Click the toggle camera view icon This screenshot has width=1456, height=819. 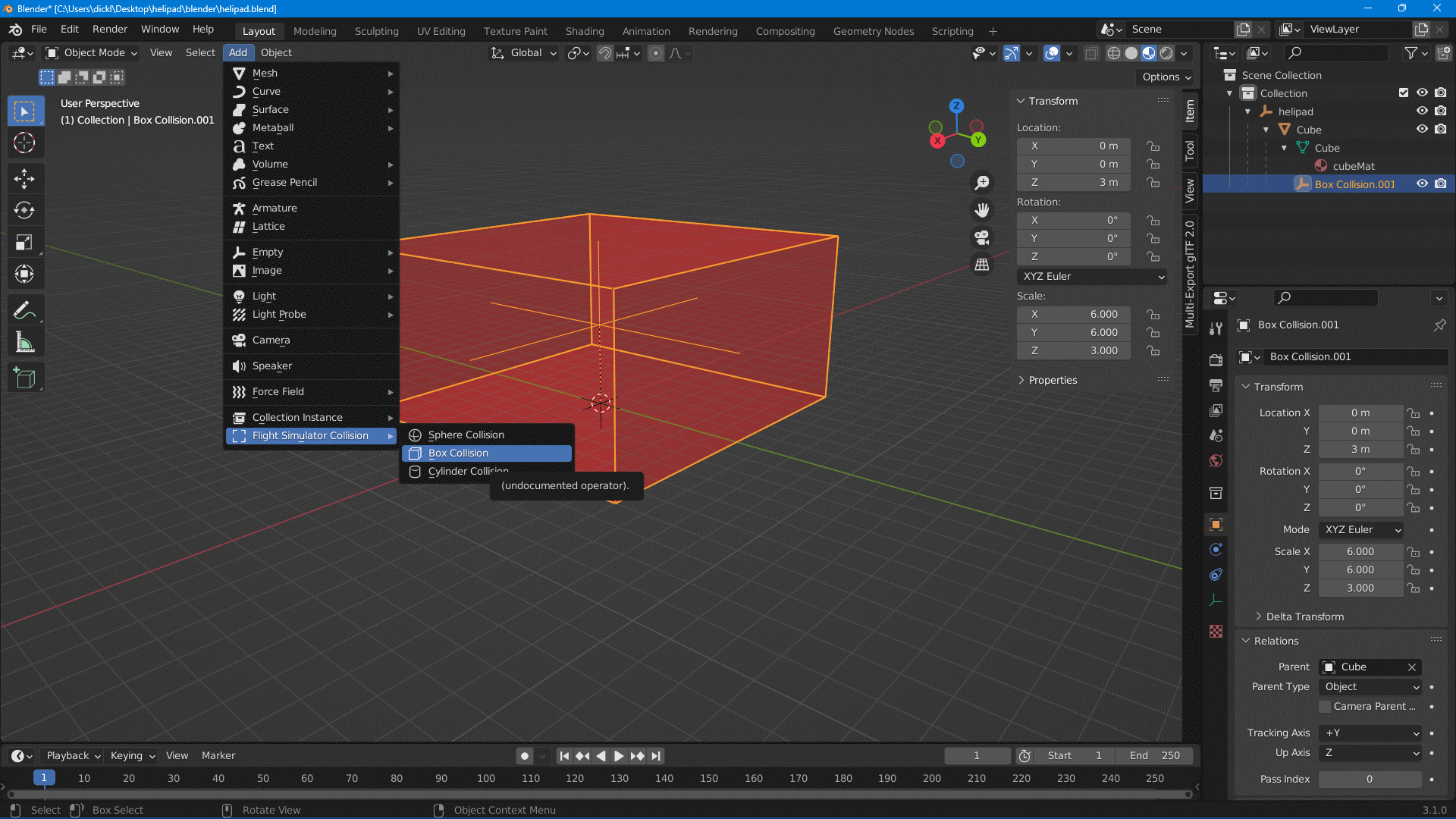[982, 238]
